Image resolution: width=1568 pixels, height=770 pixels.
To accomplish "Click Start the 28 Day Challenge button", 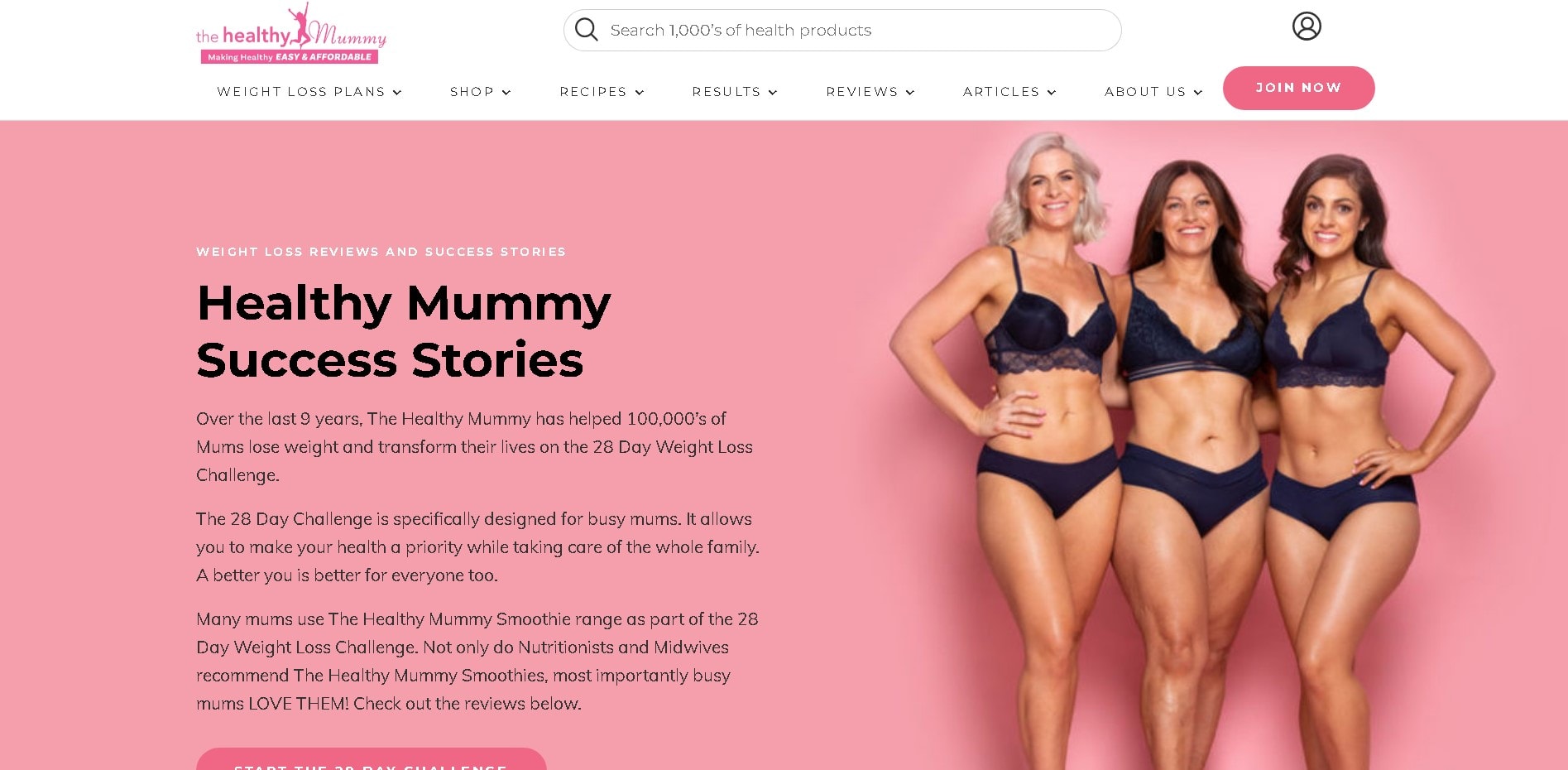I will (371, 760).
